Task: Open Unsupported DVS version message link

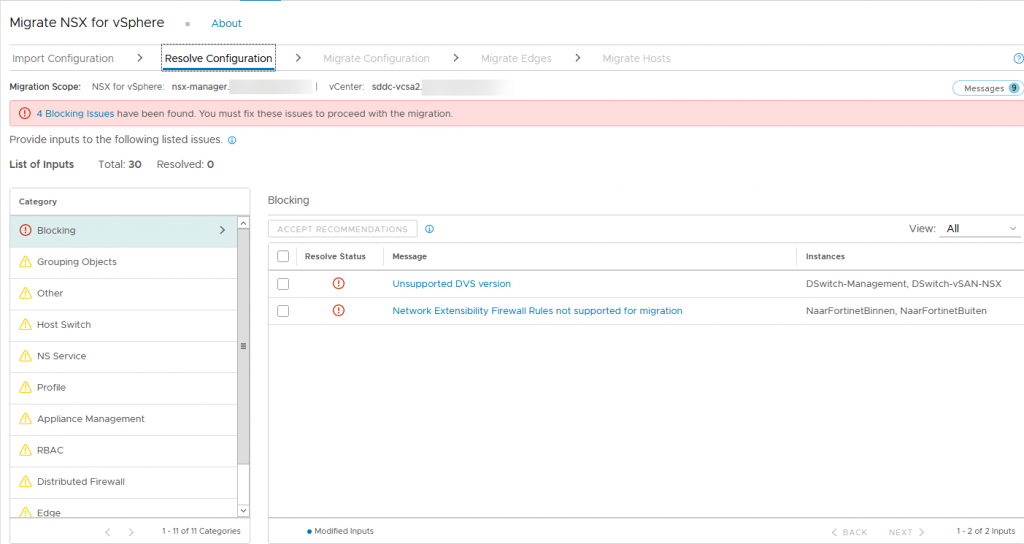Action: tap(451, 283)
